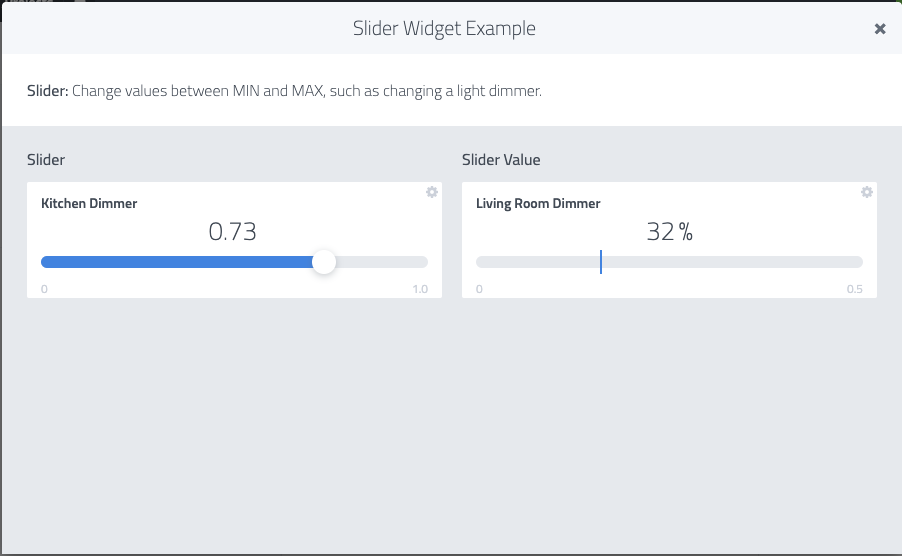Click the Slider section heading above Kitchen Dimmer
902x556 pixels.
click(x=46, y=160)
